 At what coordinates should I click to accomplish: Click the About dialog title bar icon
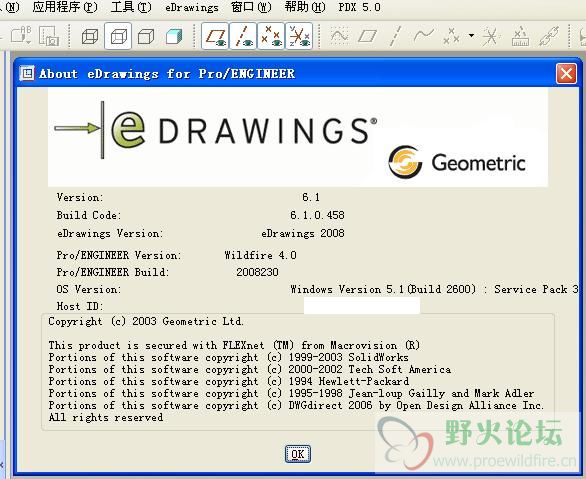(27, 73)
